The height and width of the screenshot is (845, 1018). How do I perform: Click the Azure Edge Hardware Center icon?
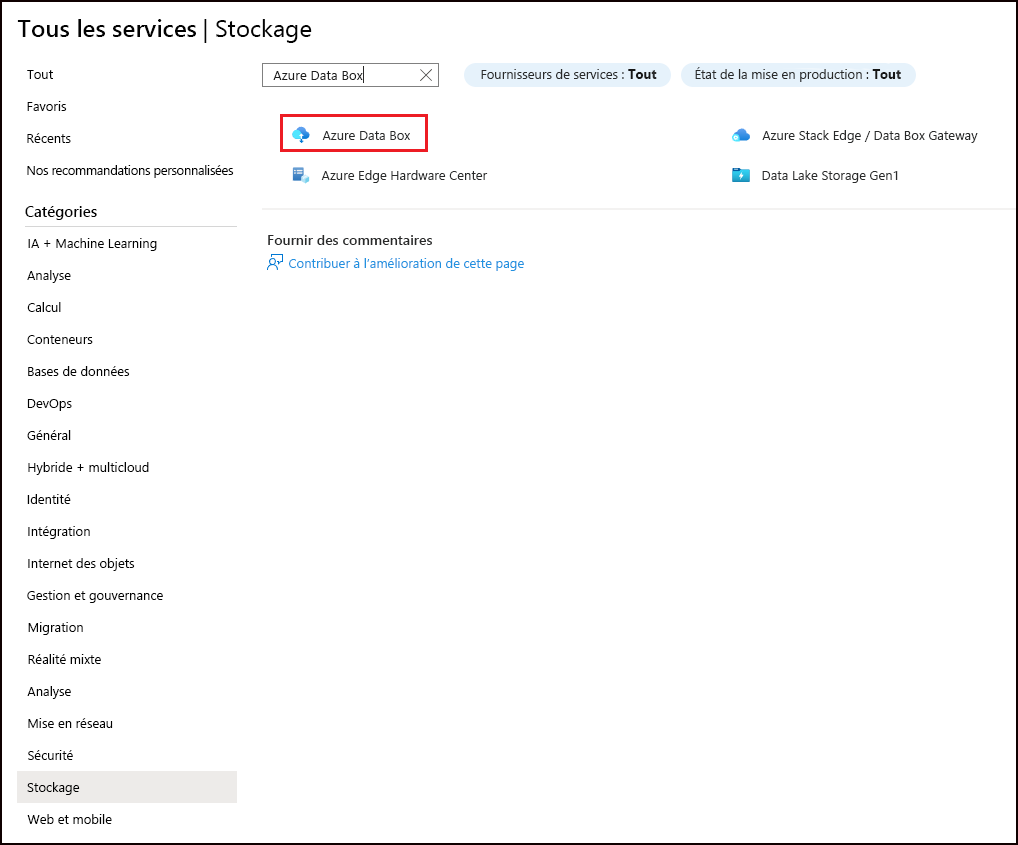[300, 175]
